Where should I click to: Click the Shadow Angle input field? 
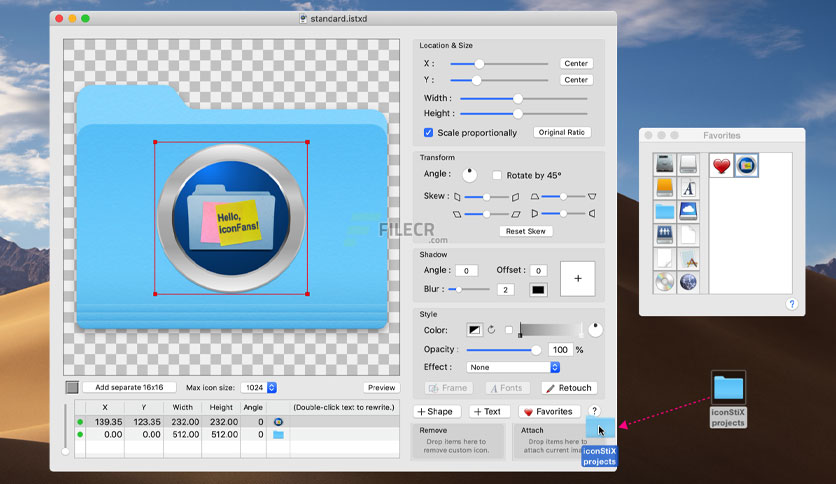pos(467,271)
